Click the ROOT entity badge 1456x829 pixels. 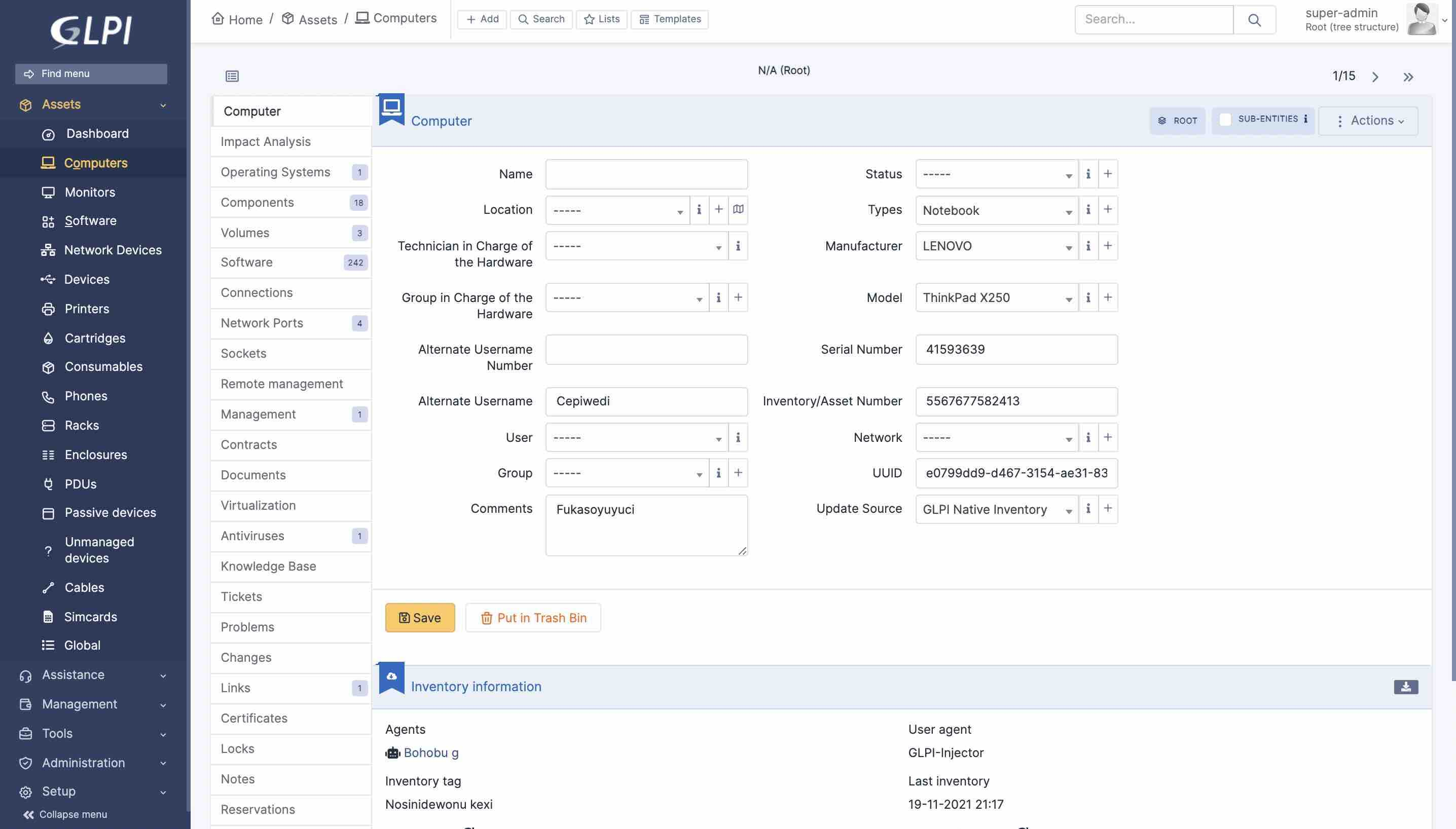tap(1178, 121)
